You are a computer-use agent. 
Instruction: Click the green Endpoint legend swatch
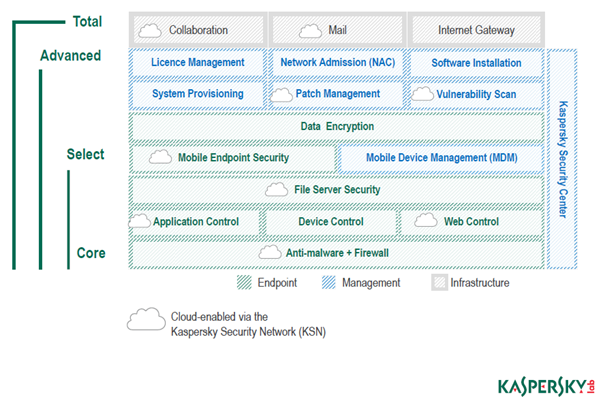click(244, 282)
